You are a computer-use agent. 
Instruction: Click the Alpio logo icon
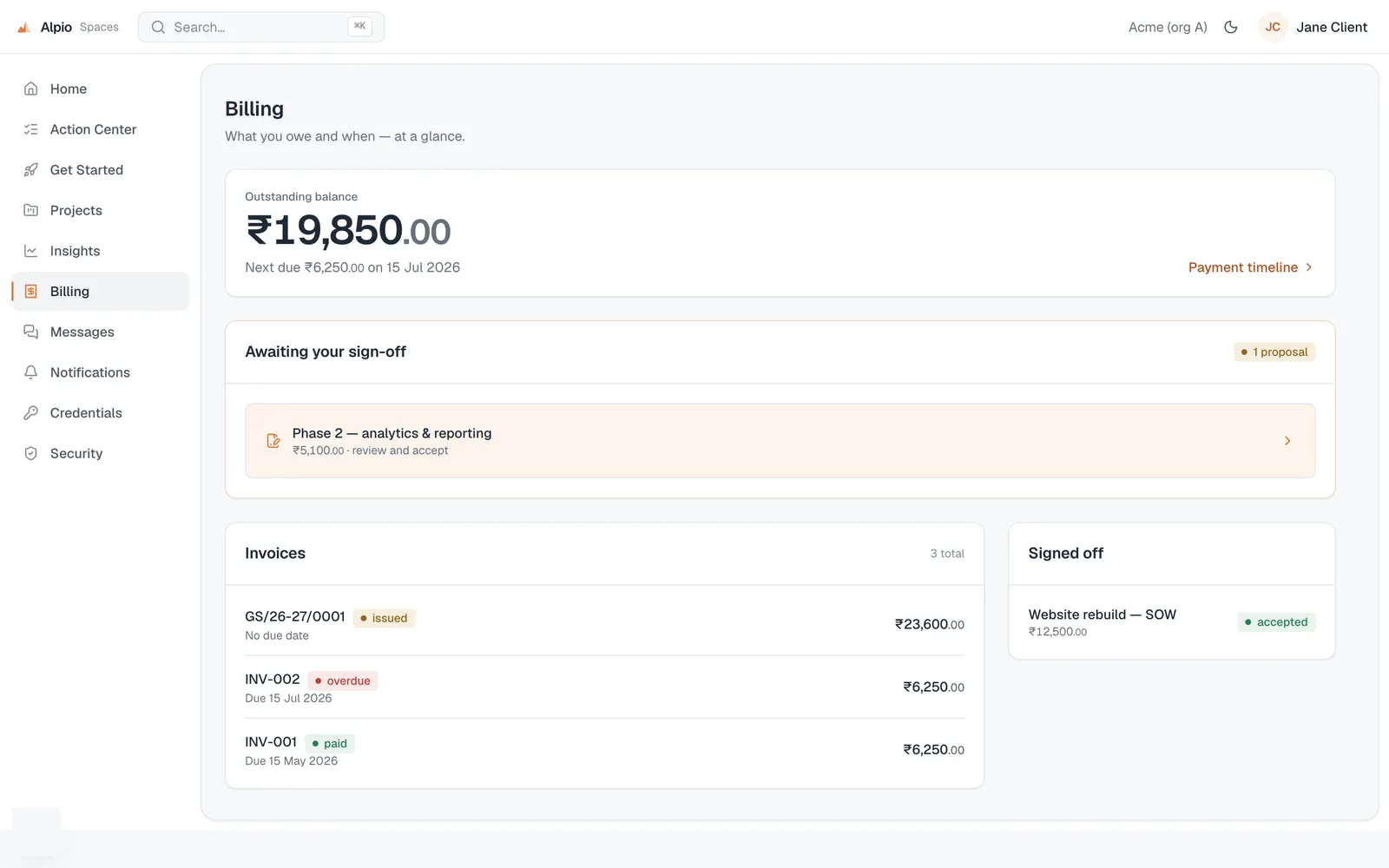point(24,27)
